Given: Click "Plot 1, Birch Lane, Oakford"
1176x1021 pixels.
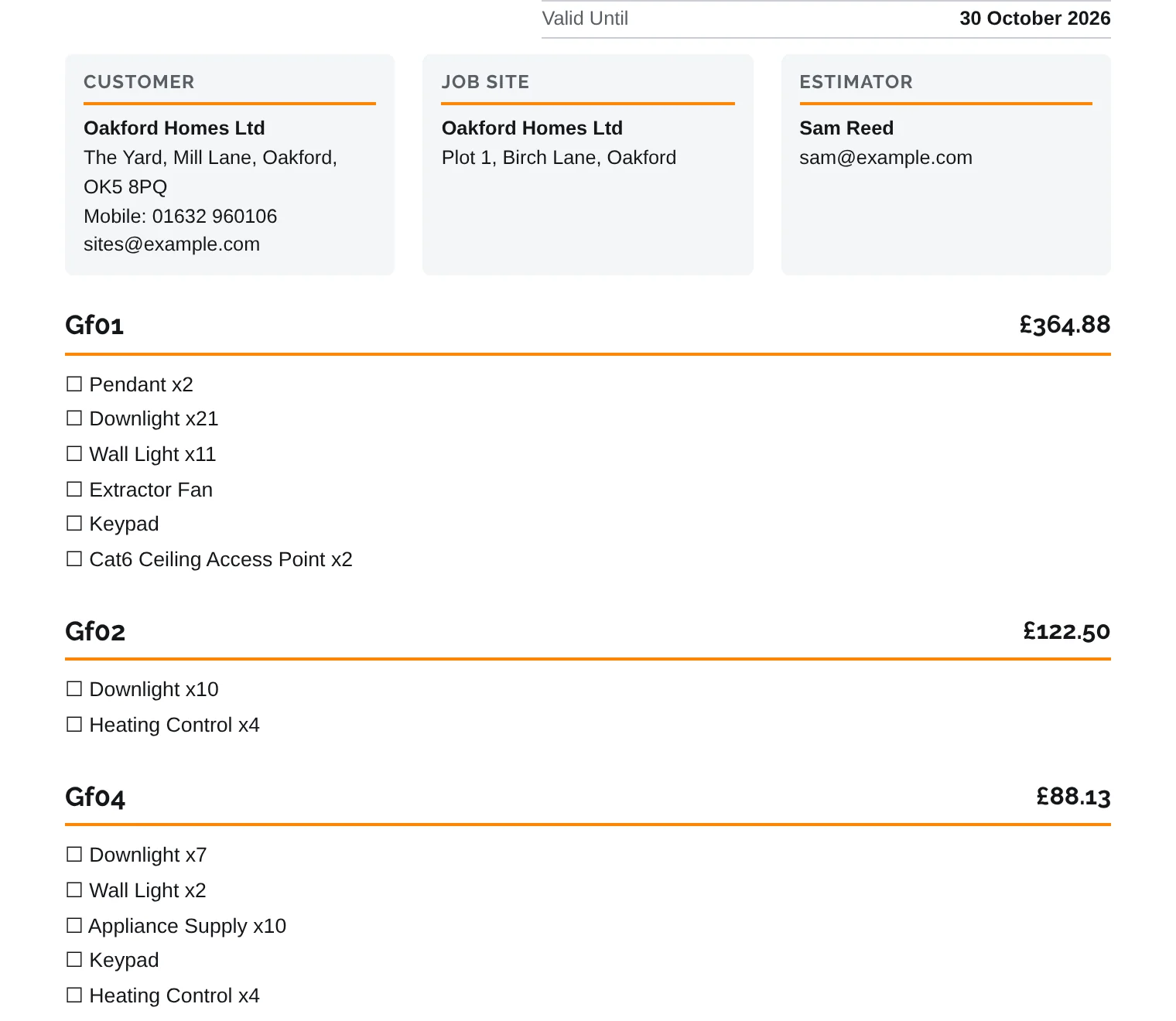Looking at the screenshot, I should [x=559, y=158].
